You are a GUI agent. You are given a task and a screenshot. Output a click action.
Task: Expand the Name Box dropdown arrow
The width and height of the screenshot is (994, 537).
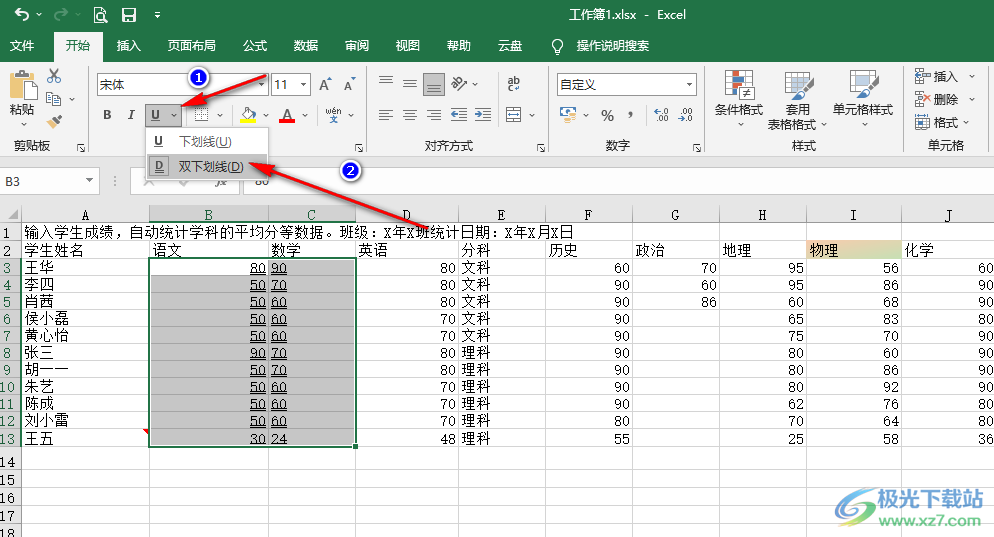[x=89, y=181]
